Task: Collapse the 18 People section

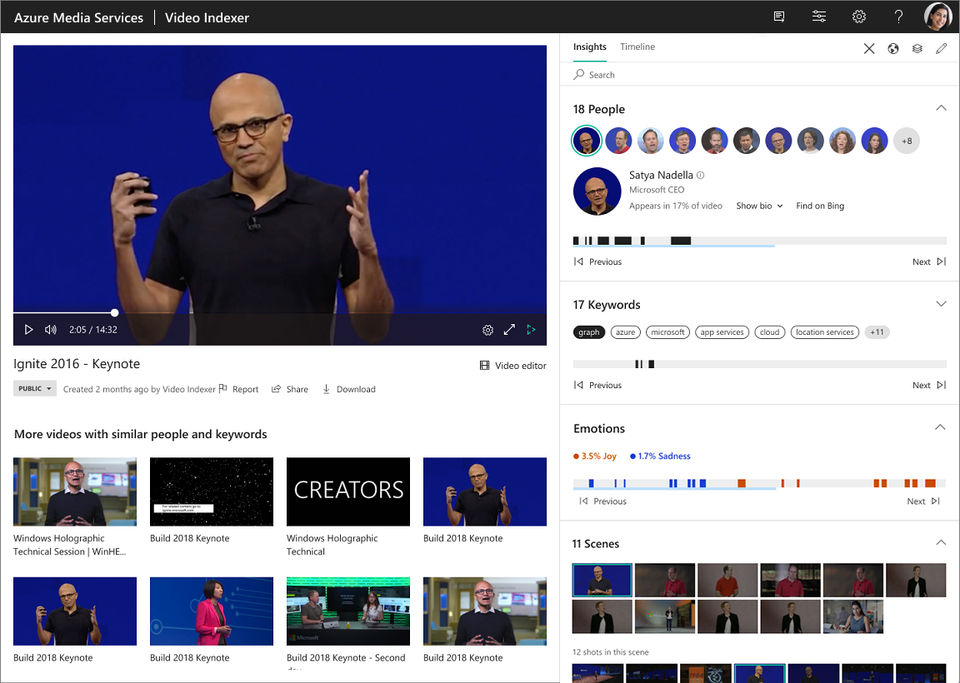Action: (x=940, y=108)
